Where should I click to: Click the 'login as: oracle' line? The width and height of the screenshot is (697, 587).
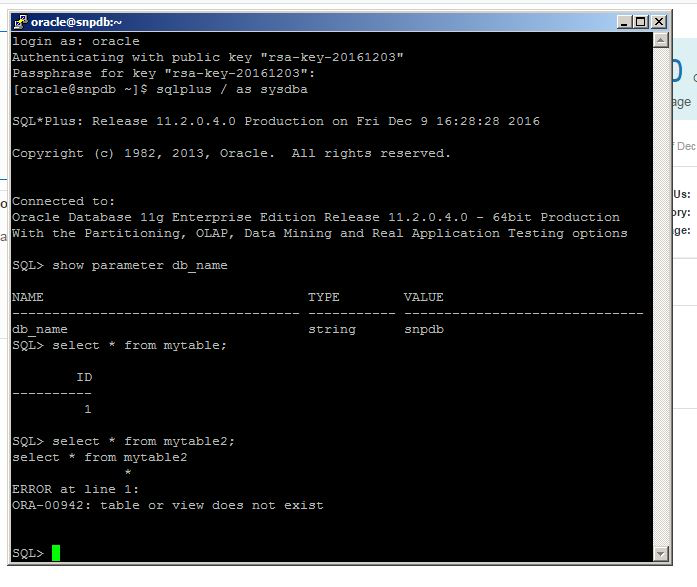point(76,41)
